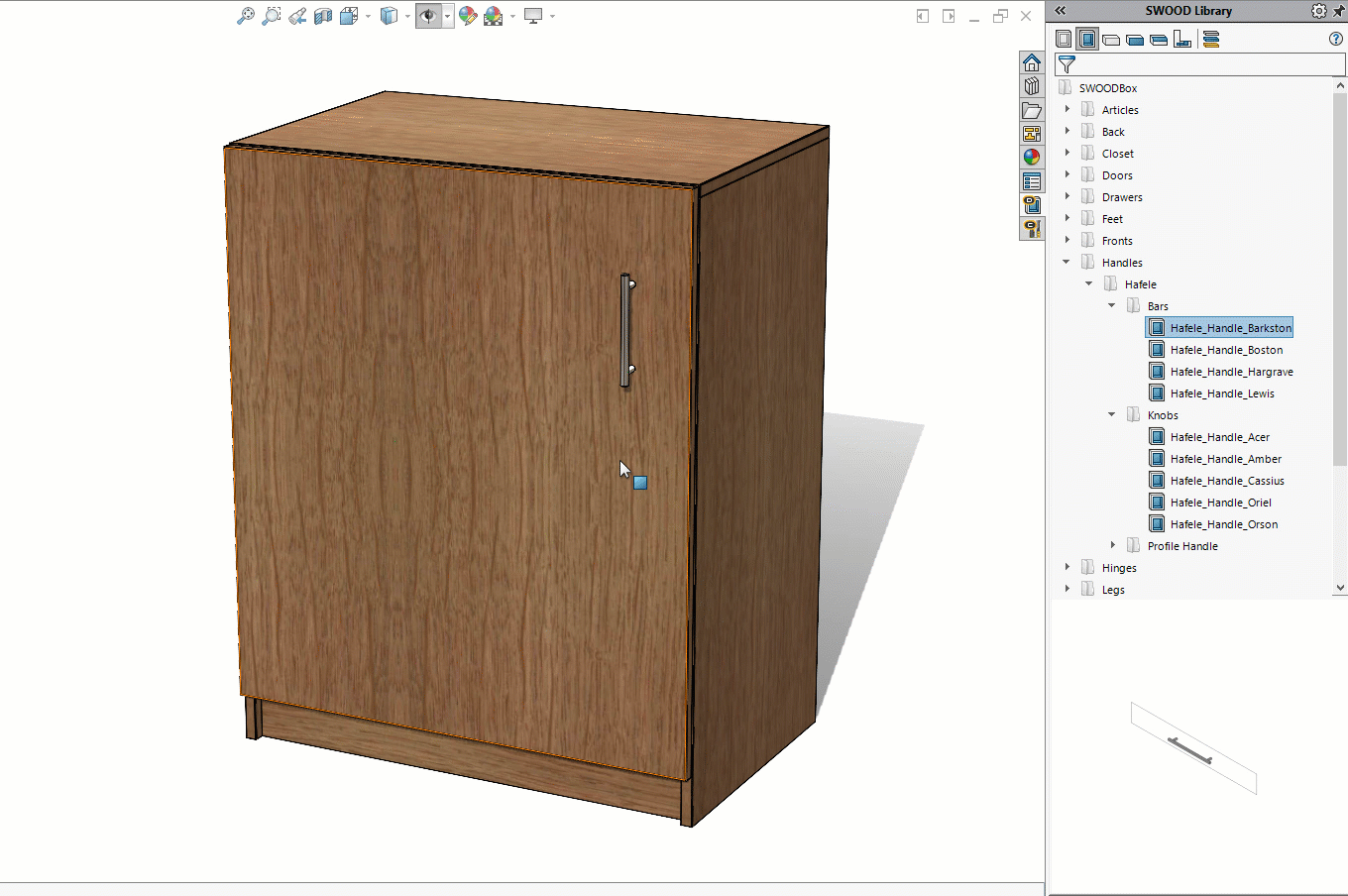Select the Zoom to Fit tool
This screenshot has height=896, width=1348.
click(x=246, y=16)
